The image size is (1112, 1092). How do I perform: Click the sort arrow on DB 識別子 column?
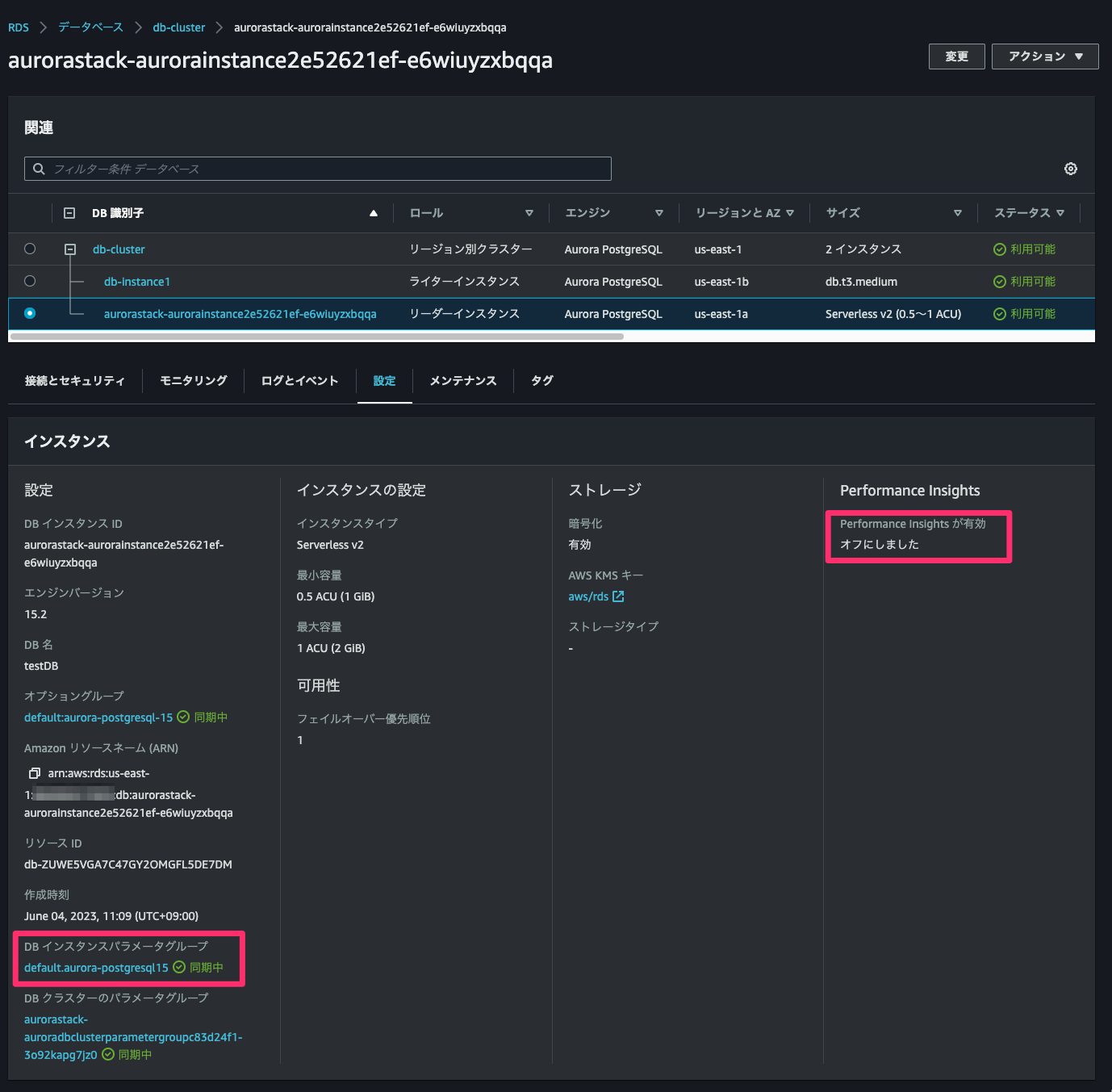pyautogui.click(x=373, y=212)
